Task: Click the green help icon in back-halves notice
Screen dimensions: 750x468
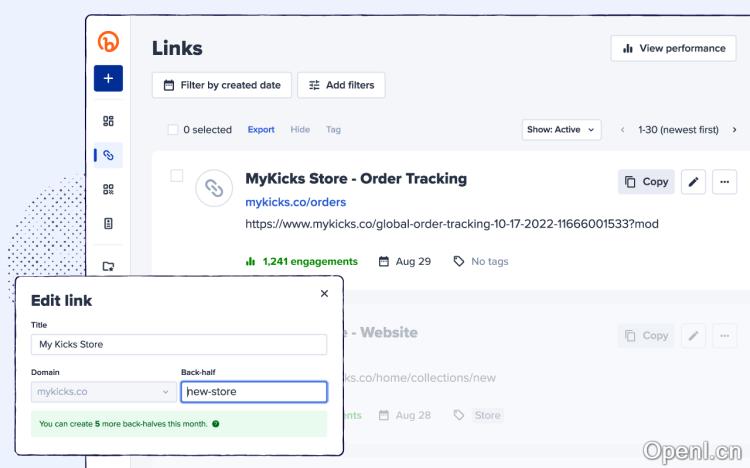Action: point(216,424)
